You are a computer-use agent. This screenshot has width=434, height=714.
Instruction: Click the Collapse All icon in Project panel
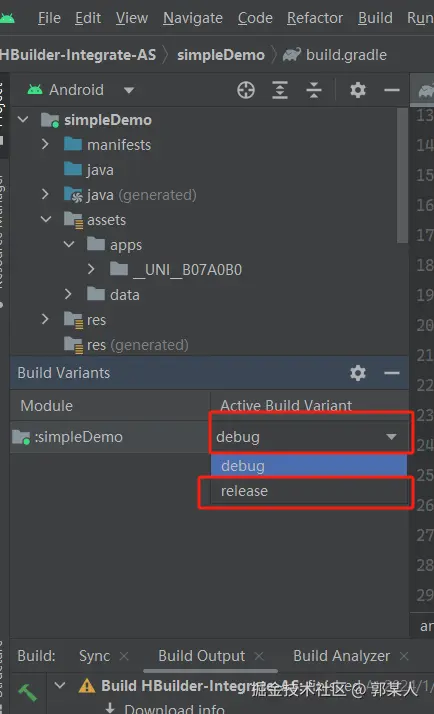pos(314,90)
